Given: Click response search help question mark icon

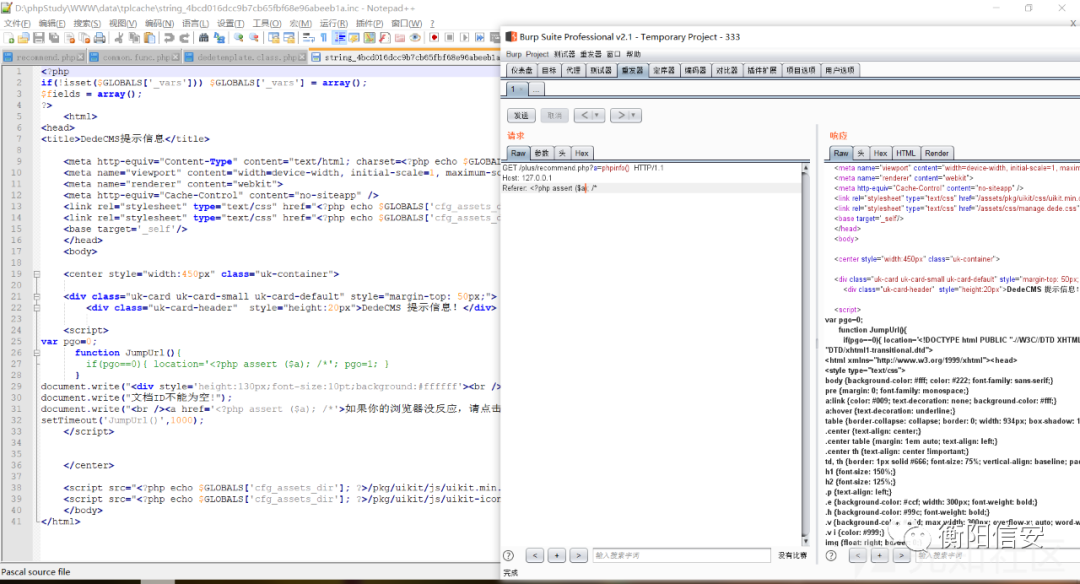Looking at the screenshot, I should (831, 556).
